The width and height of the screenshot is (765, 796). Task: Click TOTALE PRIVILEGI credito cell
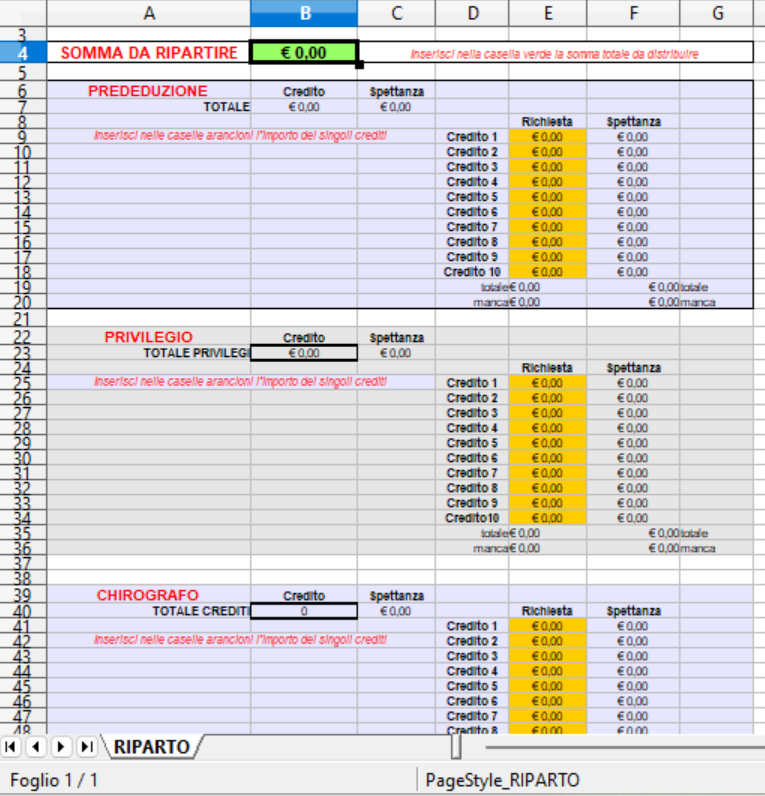coord(304,353)
